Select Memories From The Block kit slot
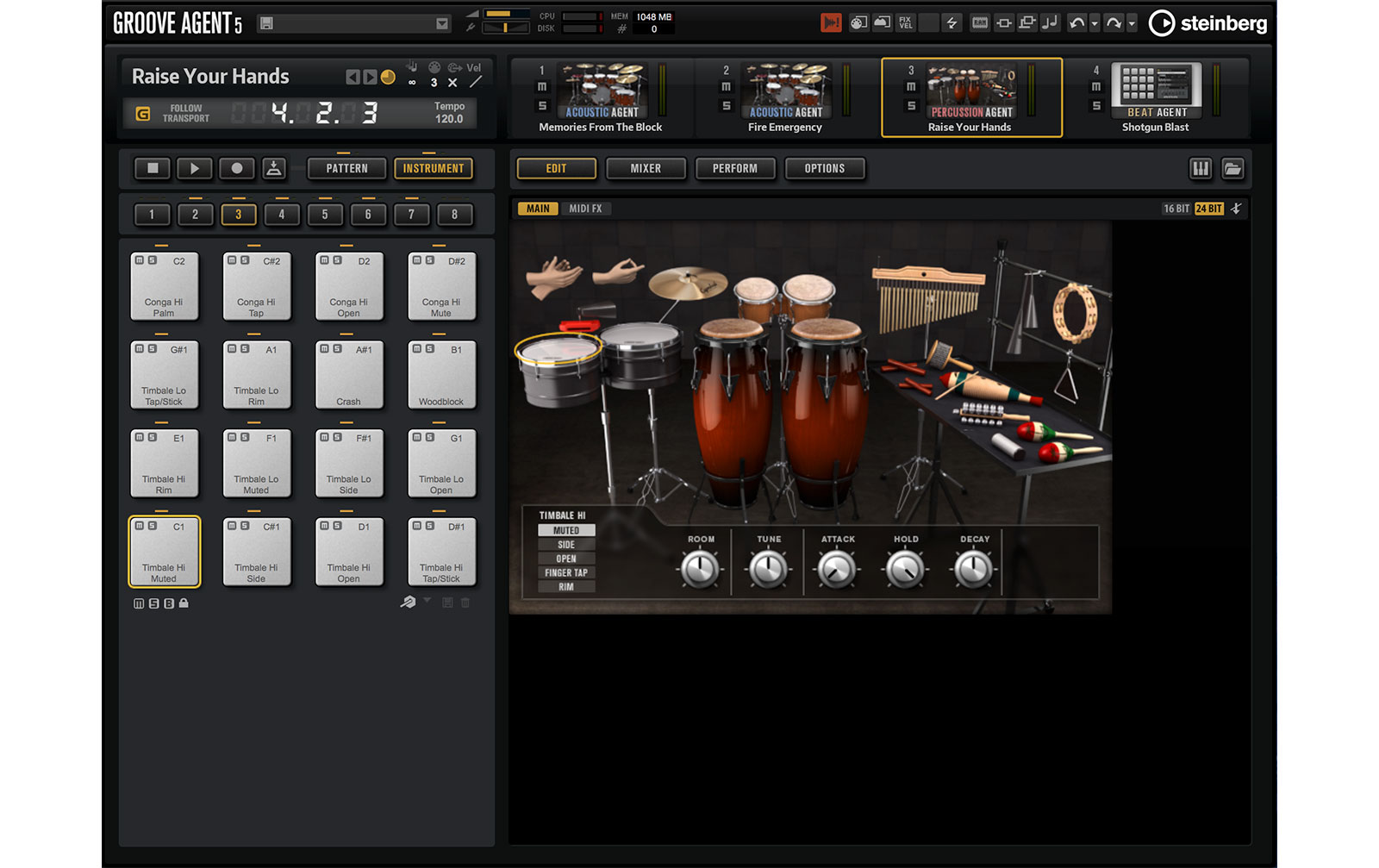 [x=601, y=97]
